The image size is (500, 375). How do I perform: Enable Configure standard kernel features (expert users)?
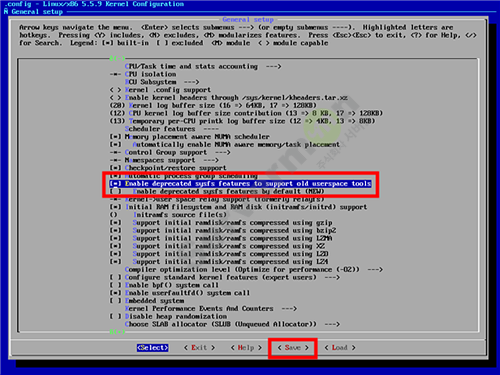tap(224, 277)
